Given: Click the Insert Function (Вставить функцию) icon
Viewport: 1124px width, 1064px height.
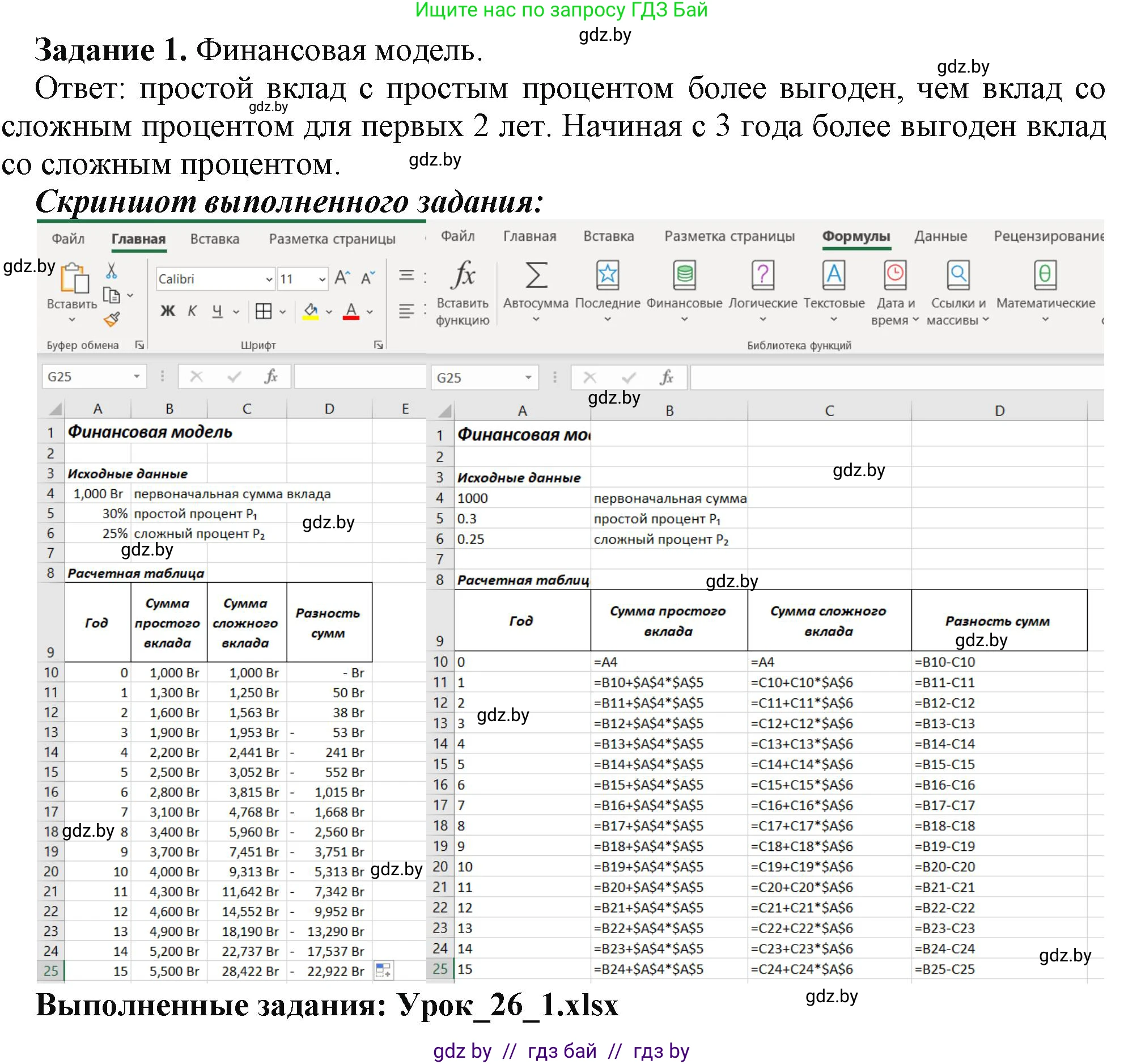Looking at the screenshot, I should pos(463,275).
